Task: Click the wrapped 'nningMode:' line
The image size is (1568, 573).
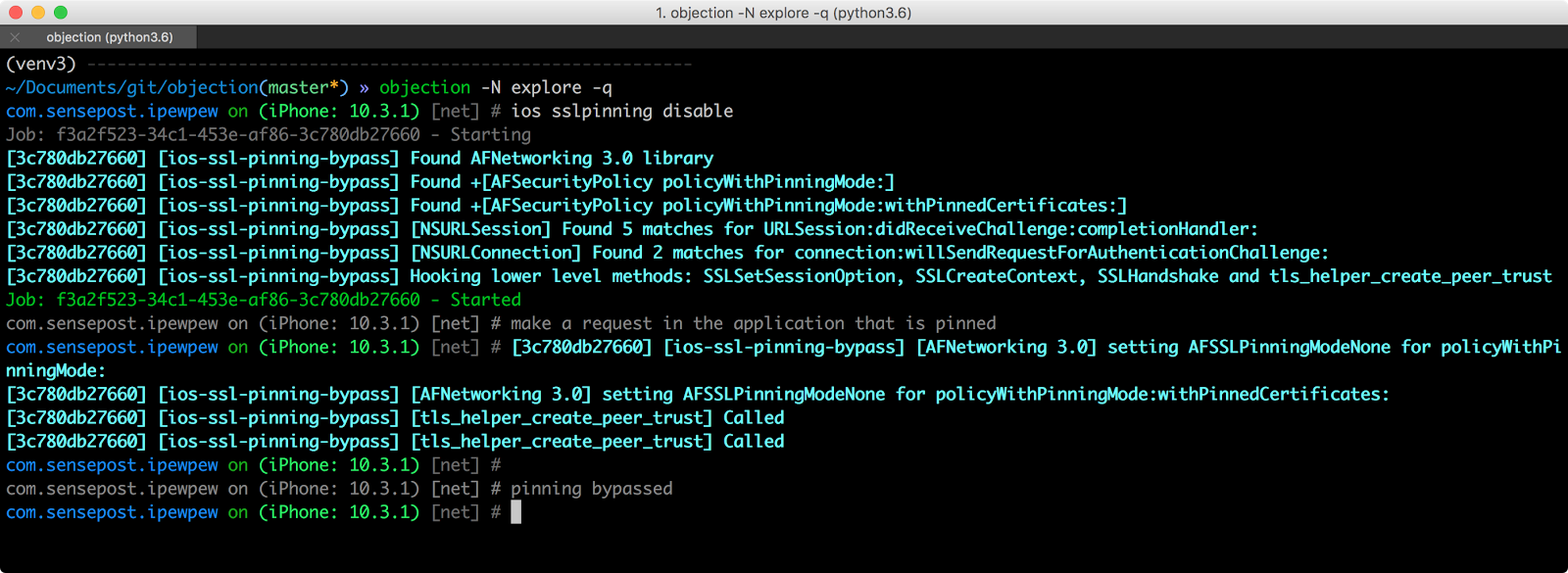Action: tap(56, 370)
